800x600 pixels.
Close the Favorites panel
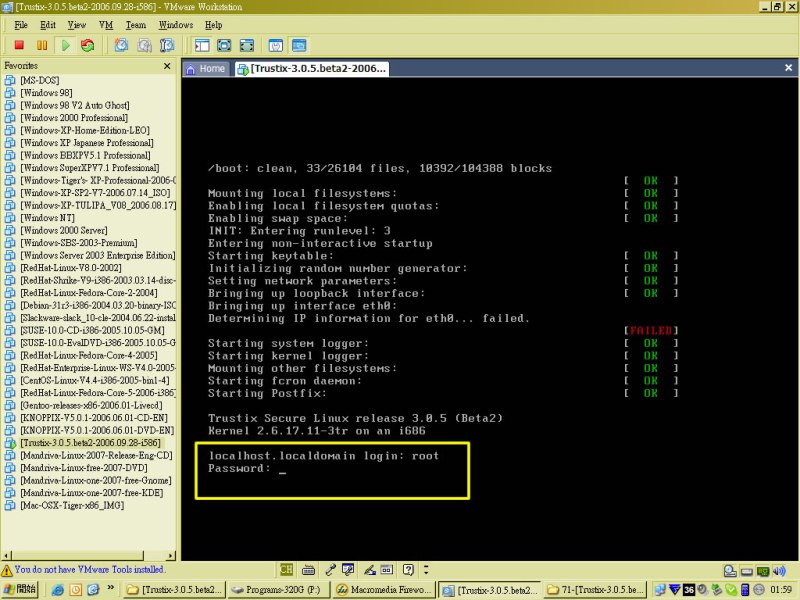point(167,66)
